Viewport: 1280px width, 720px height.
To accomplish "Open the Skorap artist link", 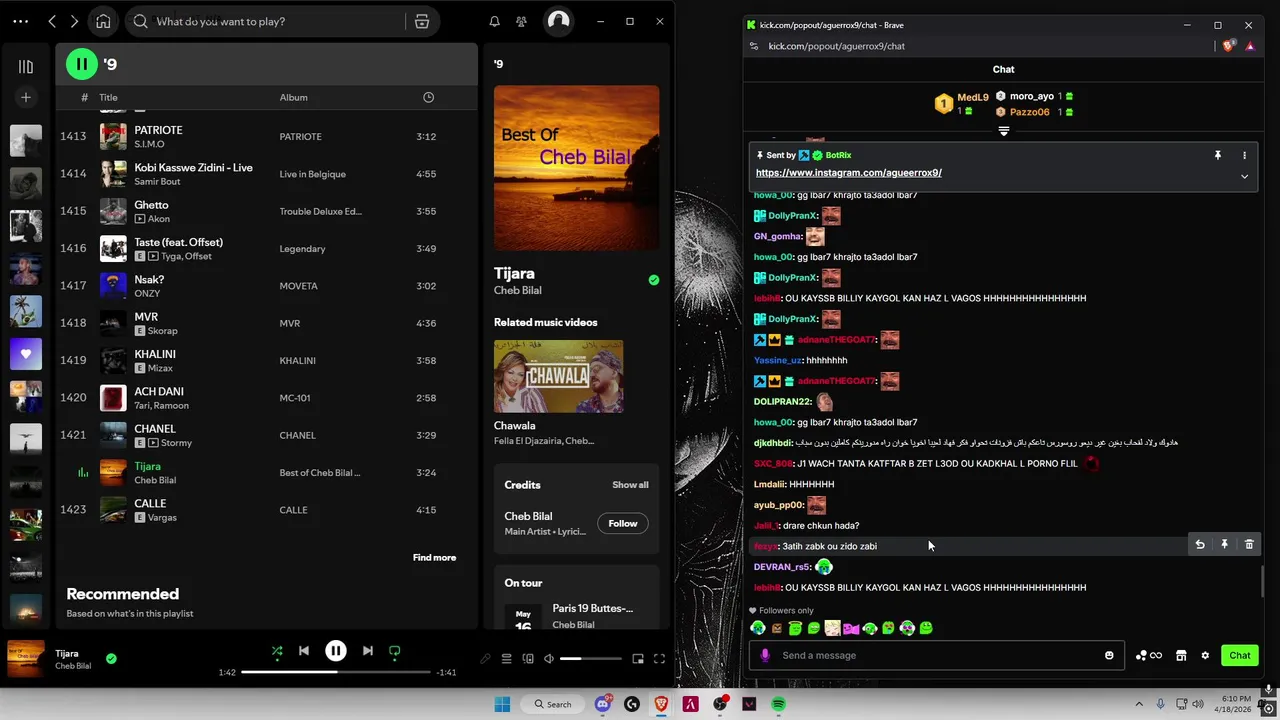I will coord(162,331).
